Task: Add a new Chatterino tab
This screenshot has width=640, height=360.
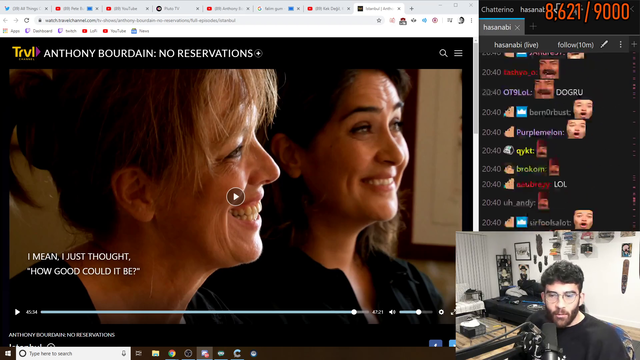Action: point(533,27)
